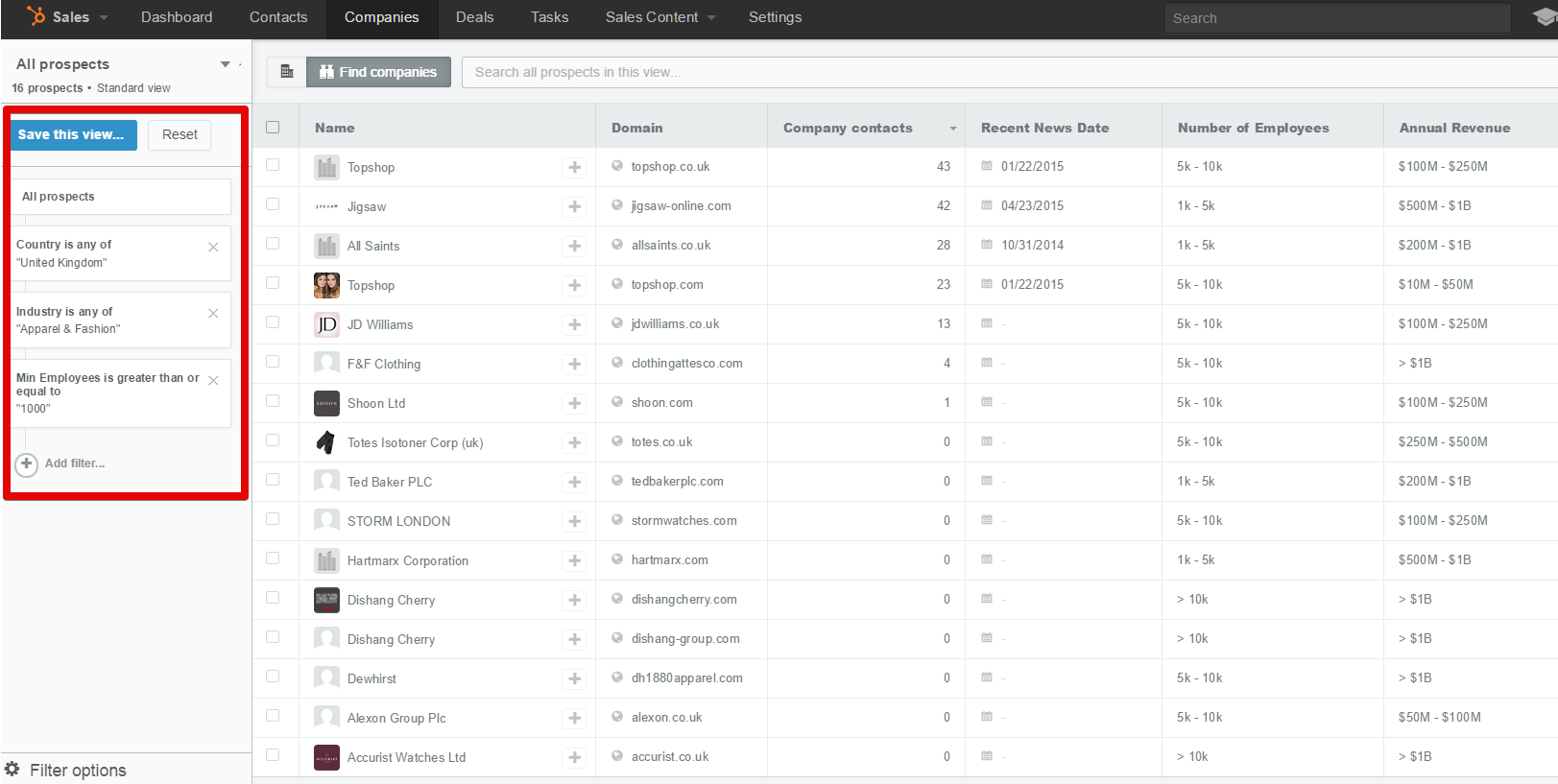Delete the Min Employees filter using X

point(213,380)
